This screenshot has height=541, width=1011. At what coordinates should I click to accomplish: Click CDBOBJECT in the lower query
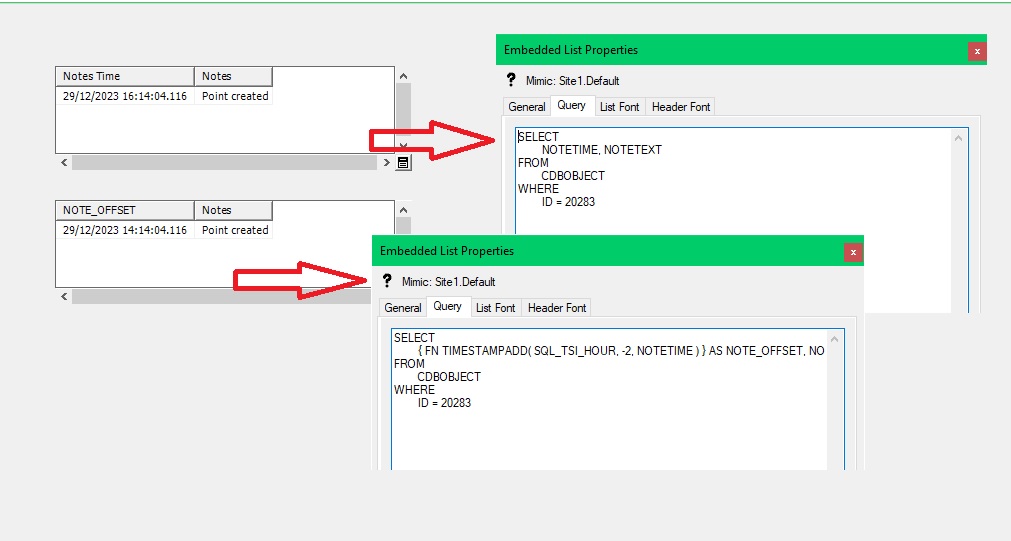tap(449, 377)
